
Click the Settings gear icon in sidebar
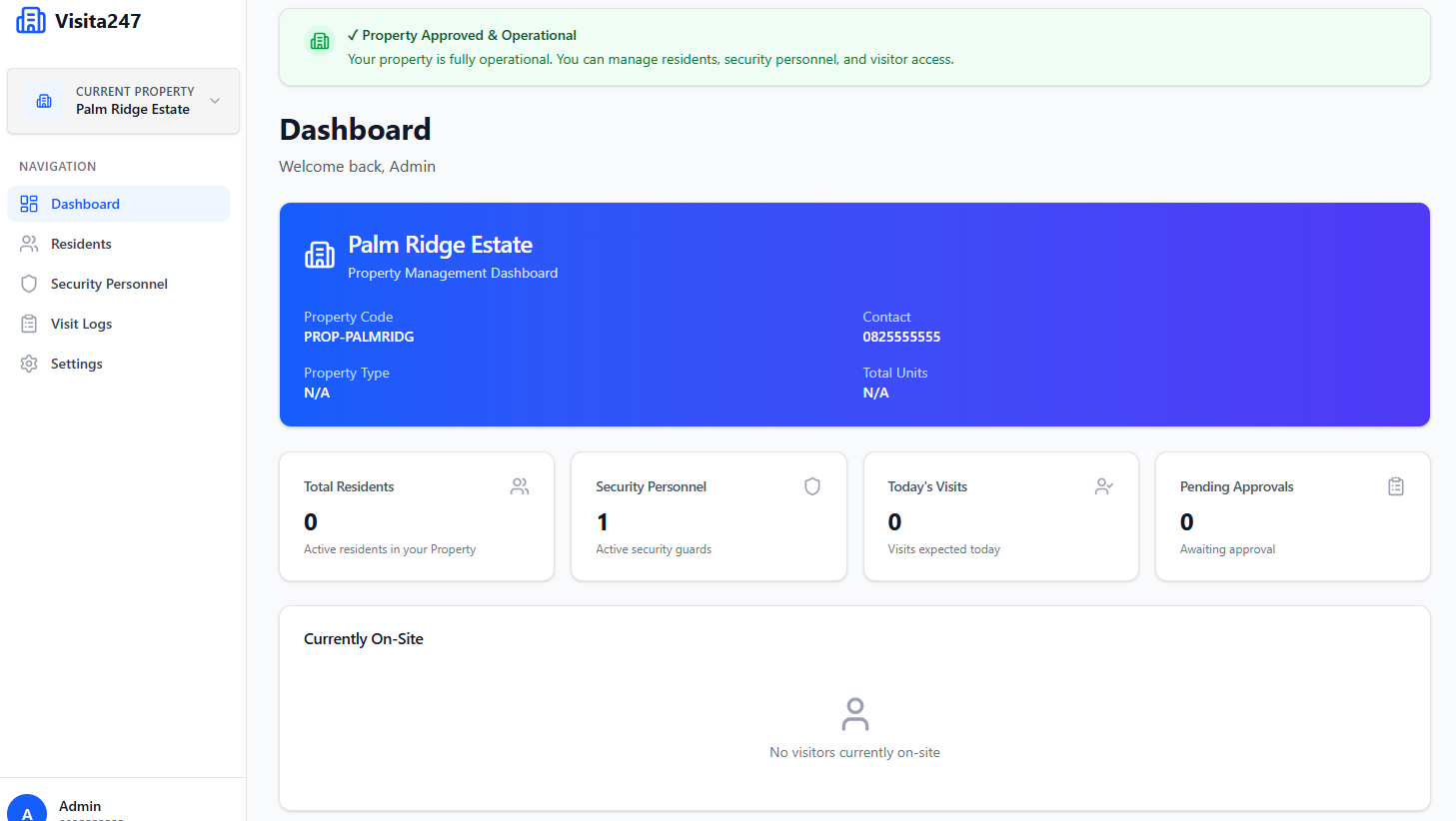click(28, 363)
